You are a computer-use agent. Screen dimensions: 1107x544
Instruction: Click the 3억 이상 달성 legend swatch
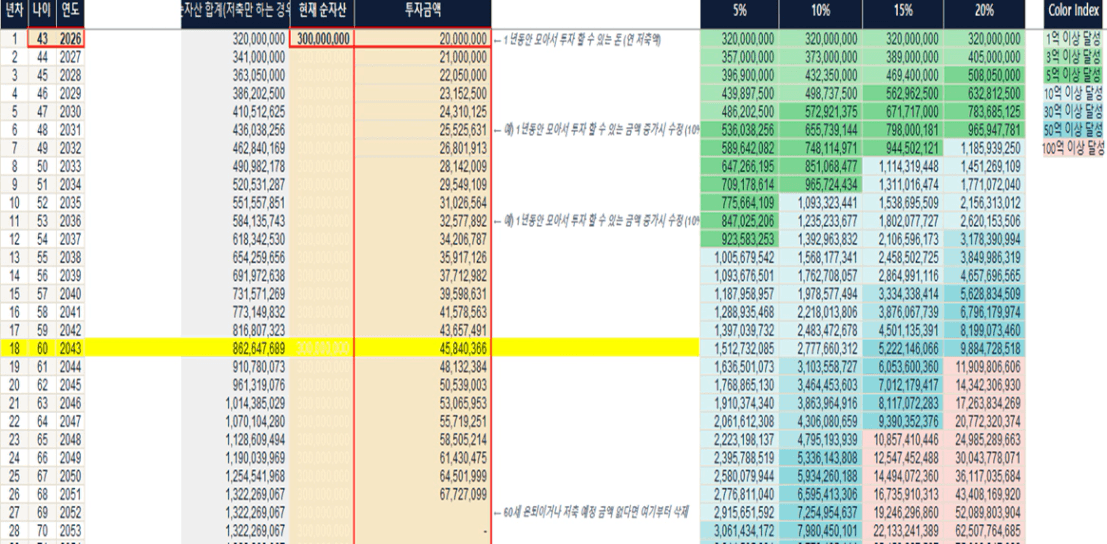coord(1074,57)
